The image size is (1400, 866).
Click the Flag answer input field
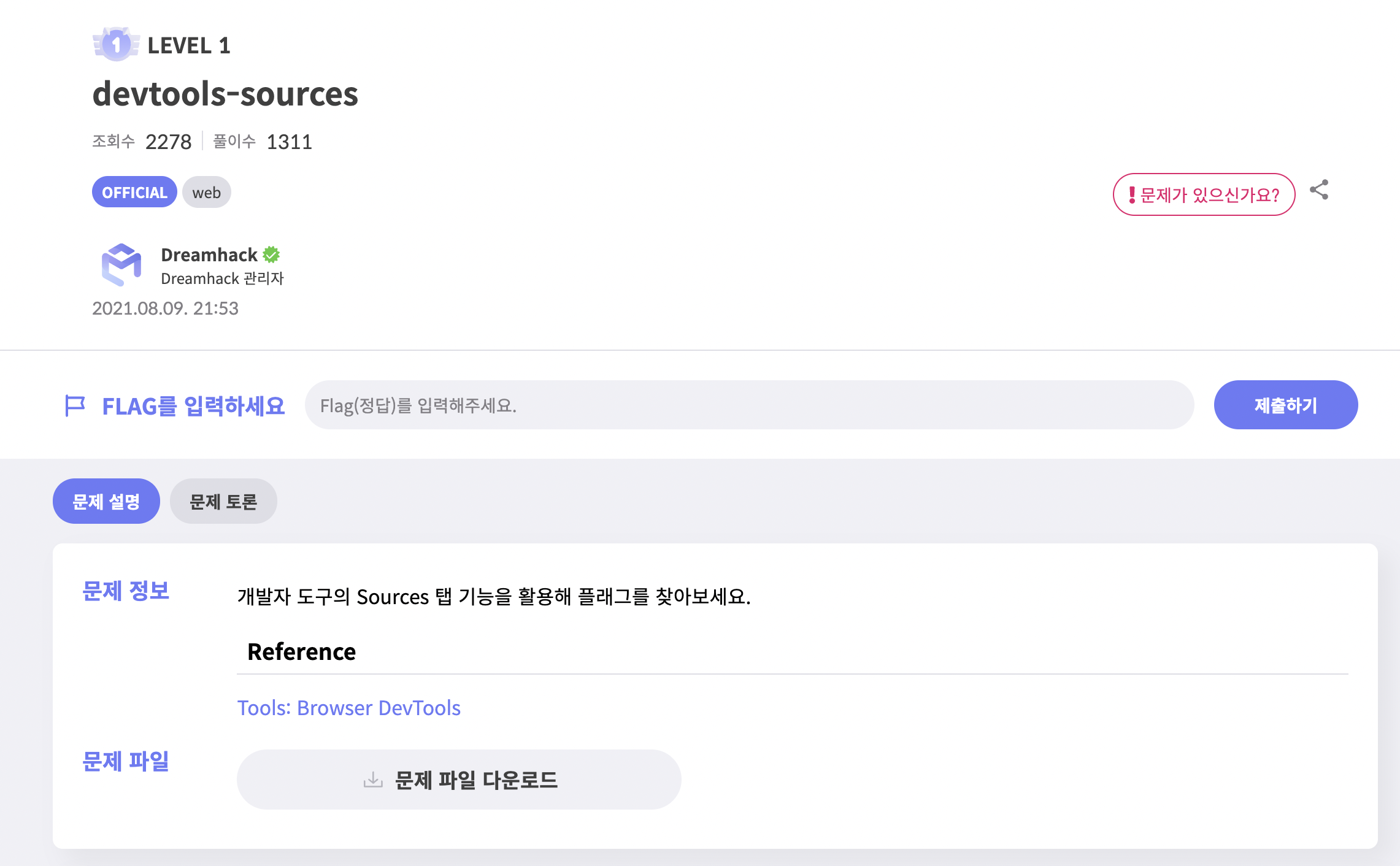click(x=748, y=405)
